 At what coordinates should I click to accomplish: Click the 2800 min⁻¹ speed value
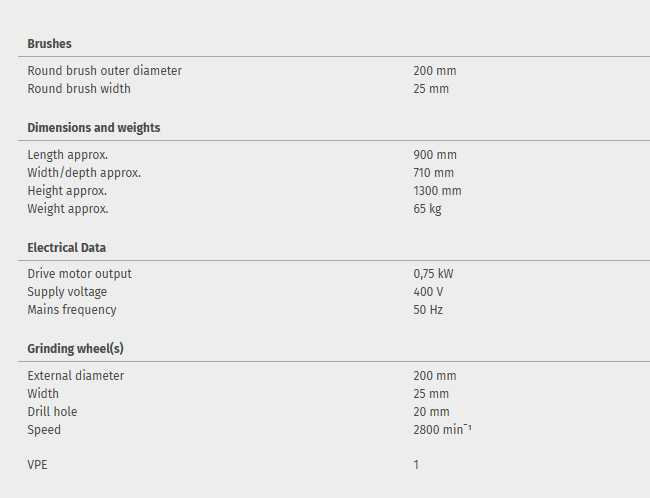[441, 430]
